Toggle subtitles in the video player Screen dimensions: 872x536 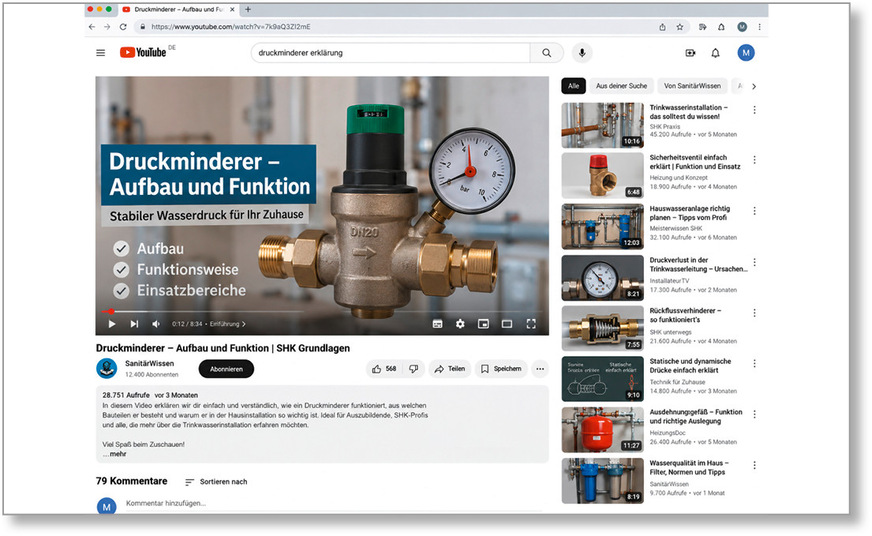tap(438, 324)
